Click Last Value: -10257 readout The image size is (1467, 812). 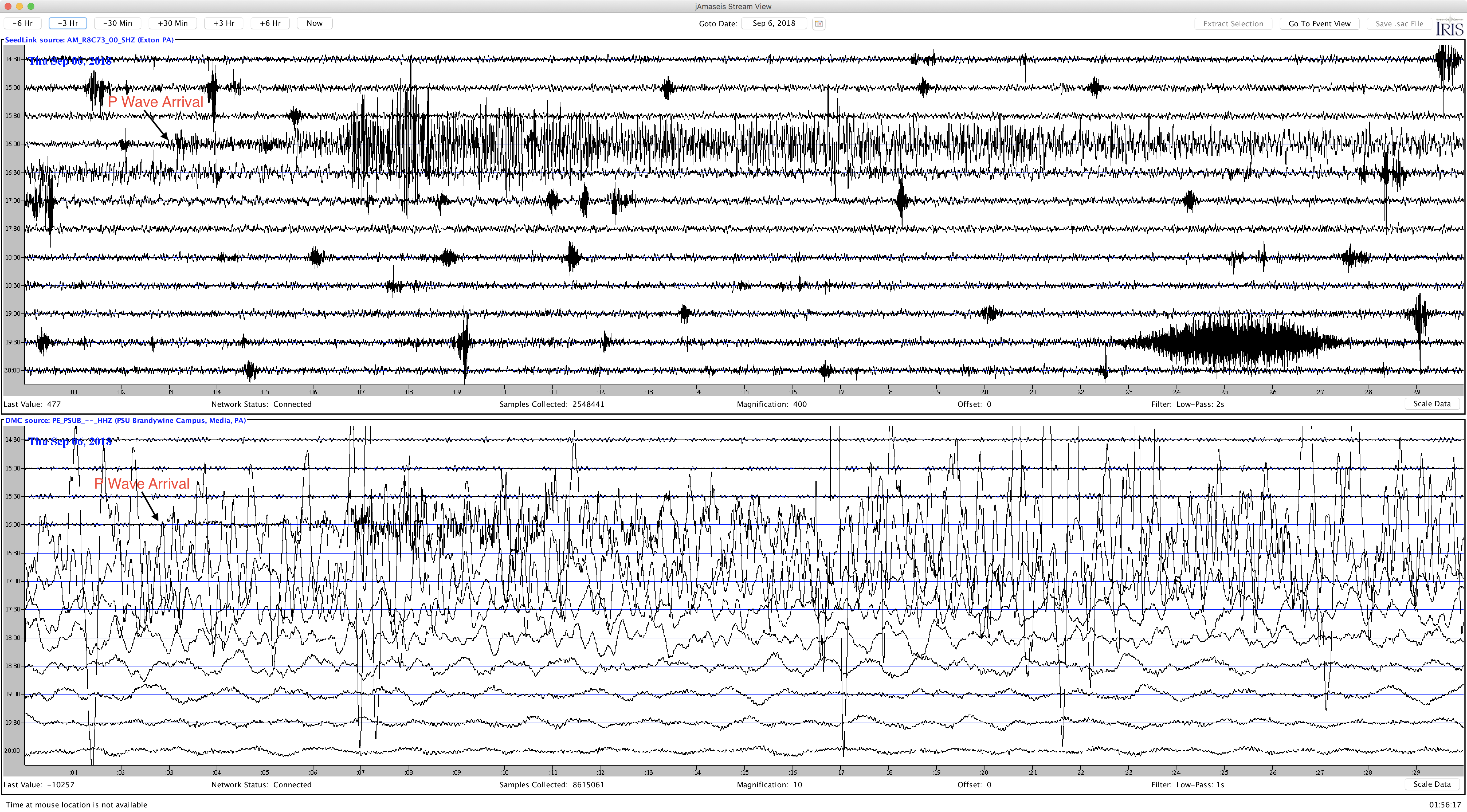[39, 785]
